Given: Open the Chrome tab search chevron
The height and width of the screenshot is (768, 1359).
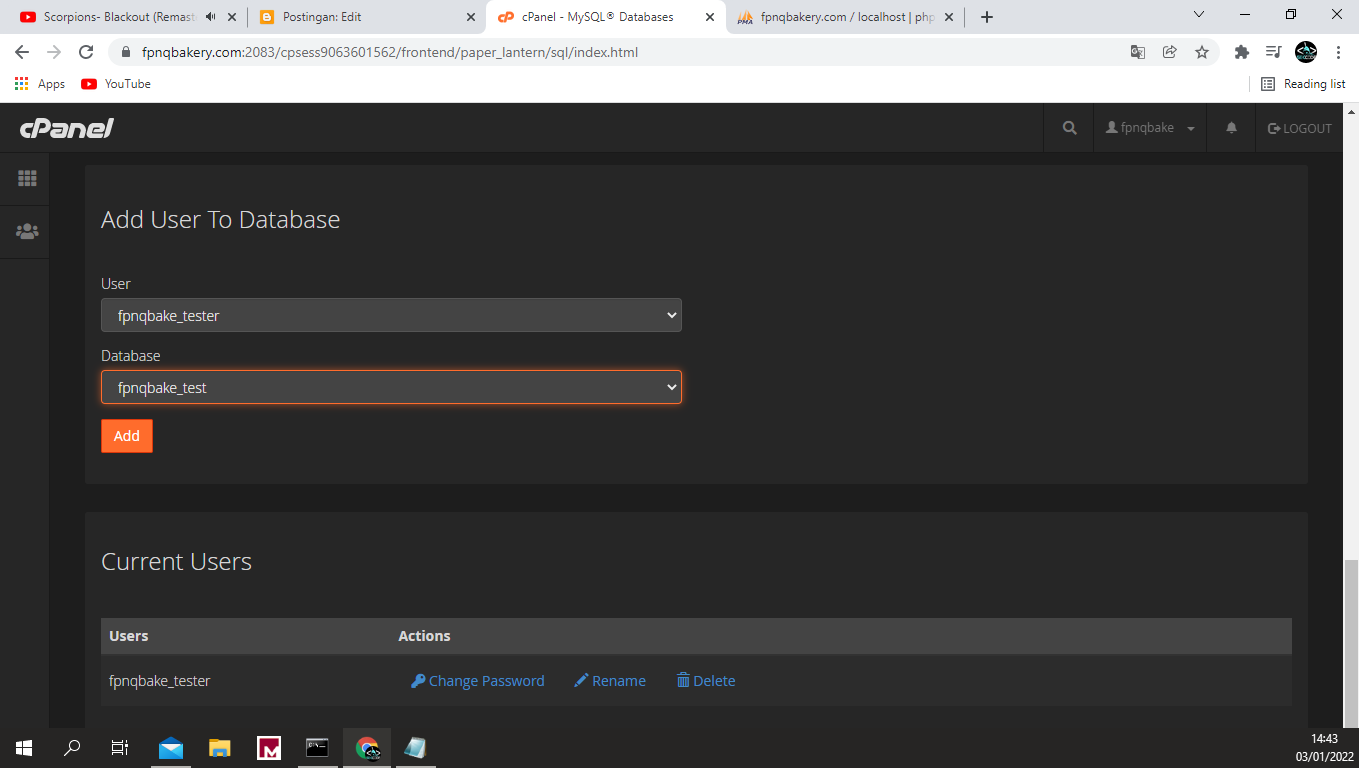Looking at the screenshot, I should click(1200, 14).
